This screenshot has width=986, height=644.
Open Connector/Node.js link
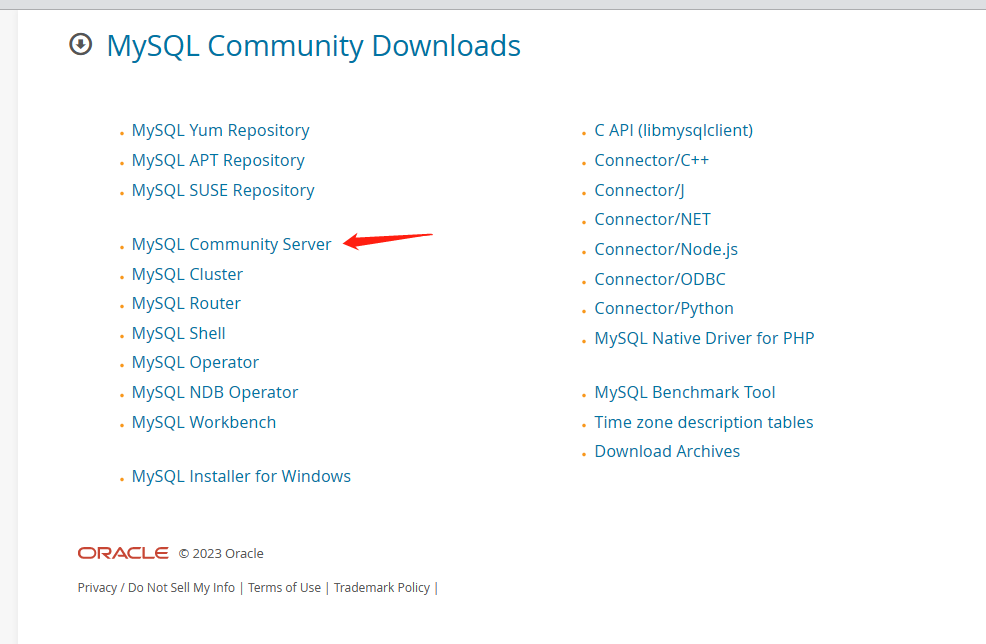(x=666, y=249)
